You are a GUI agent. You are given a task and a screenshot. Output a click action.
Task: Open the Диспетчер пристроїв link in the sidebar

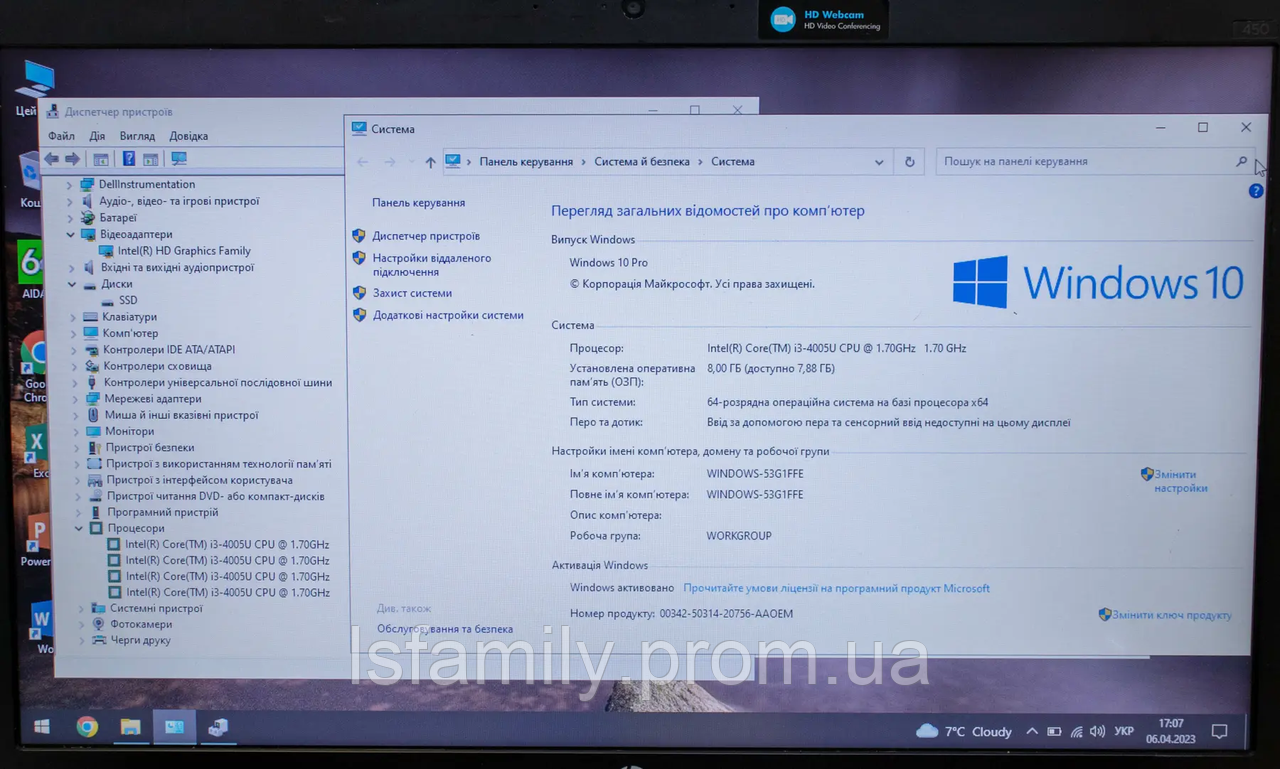point(426,236)
